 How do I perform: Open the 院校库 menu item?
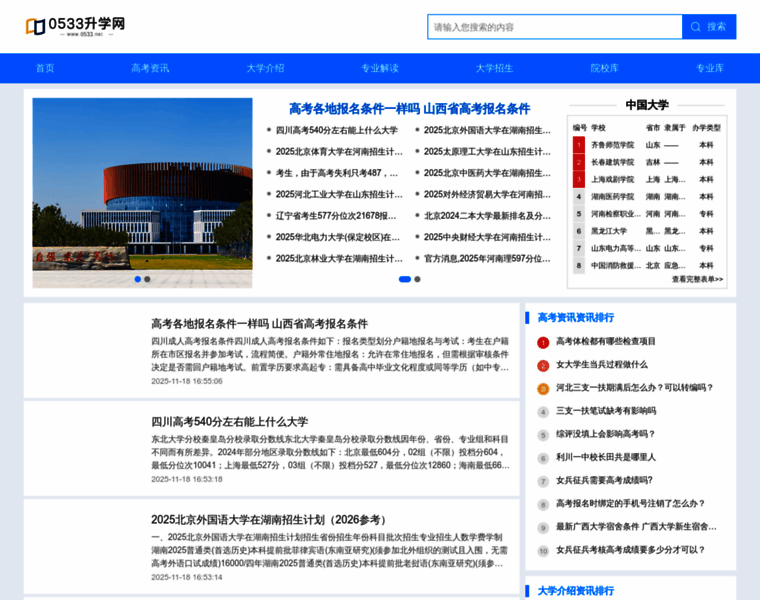[604, 68]
